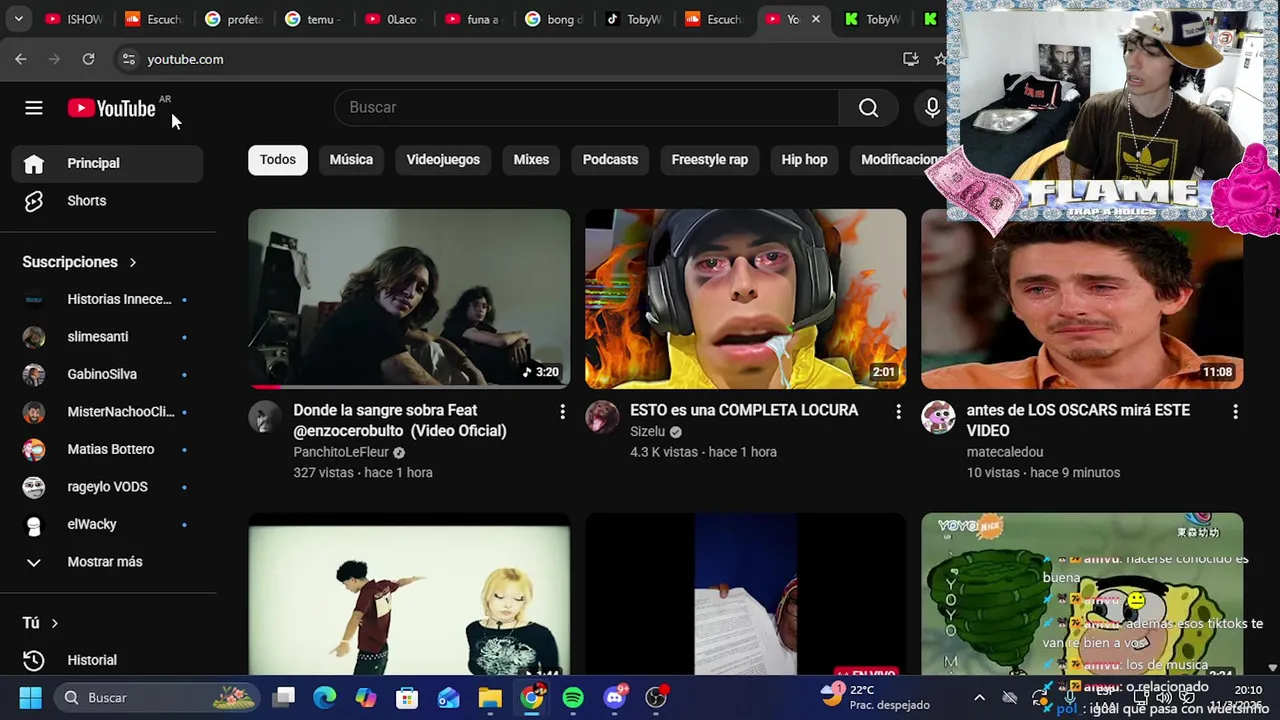
Task: Open Shorts from sidebar
Action: [107, 201]
